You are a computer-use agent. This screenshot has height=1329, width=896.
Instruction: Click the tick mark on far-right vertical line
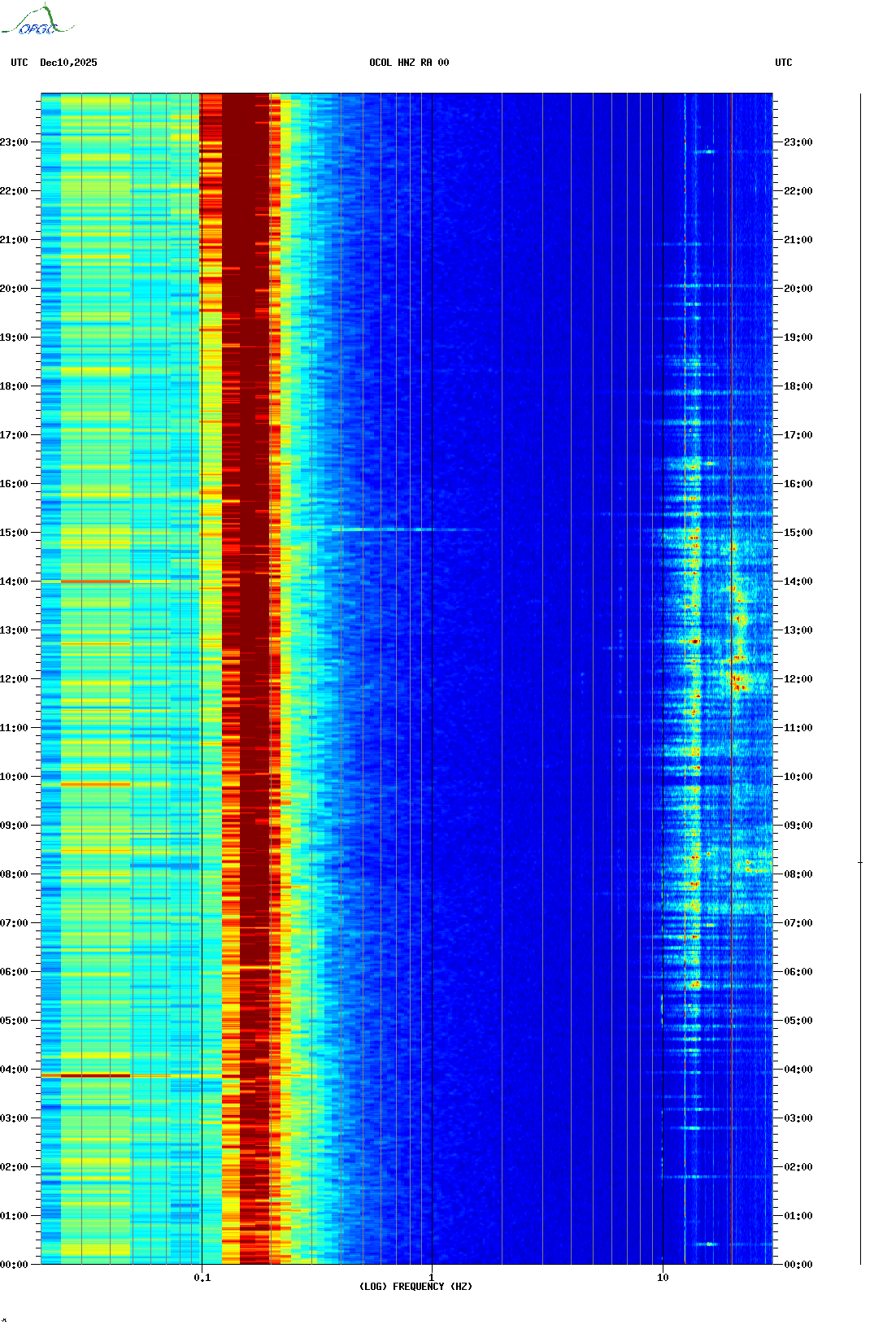tap(860, 862)
